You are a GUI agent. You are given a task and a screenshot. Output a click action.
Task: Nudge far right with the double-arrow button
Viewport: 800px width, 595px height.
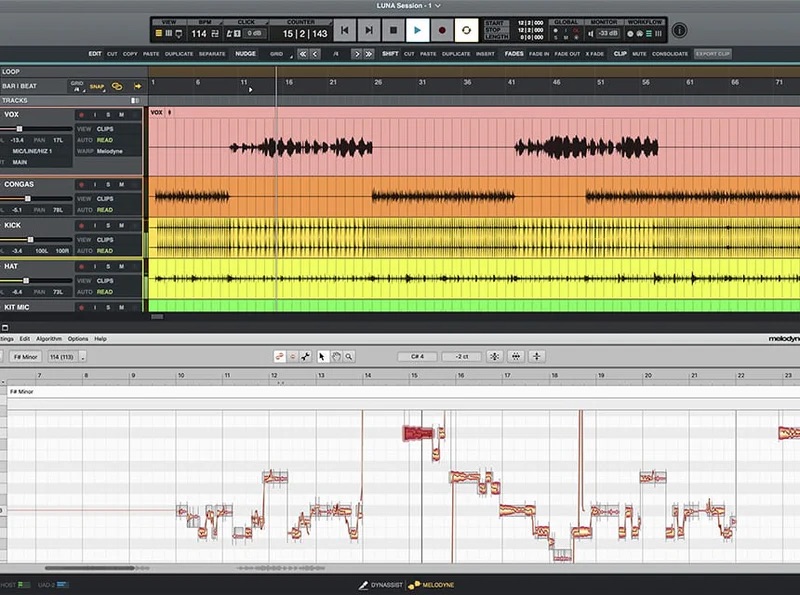coord(368,54)
